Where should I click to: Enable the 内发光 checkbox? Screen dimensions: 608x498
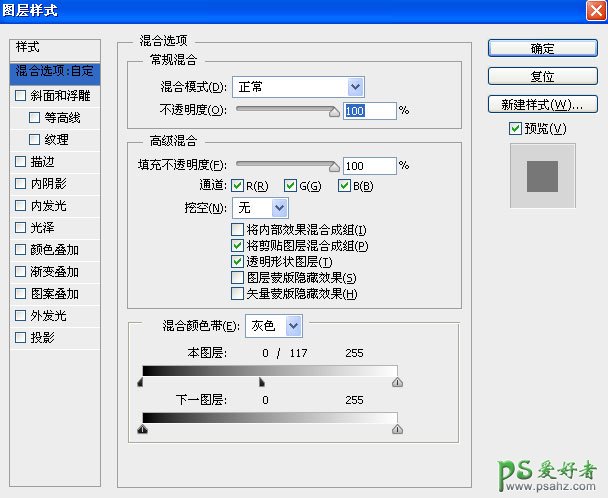(x=21, y=206)
